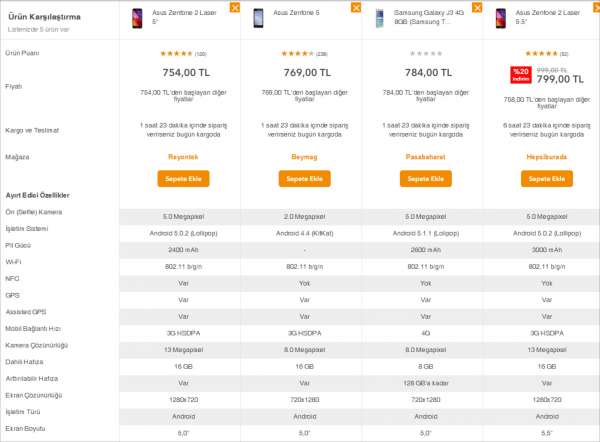Open other prices starting from 769,00 TL
Image resolution: width=600 pixels, height=442 pixels.
click(305, 96)
